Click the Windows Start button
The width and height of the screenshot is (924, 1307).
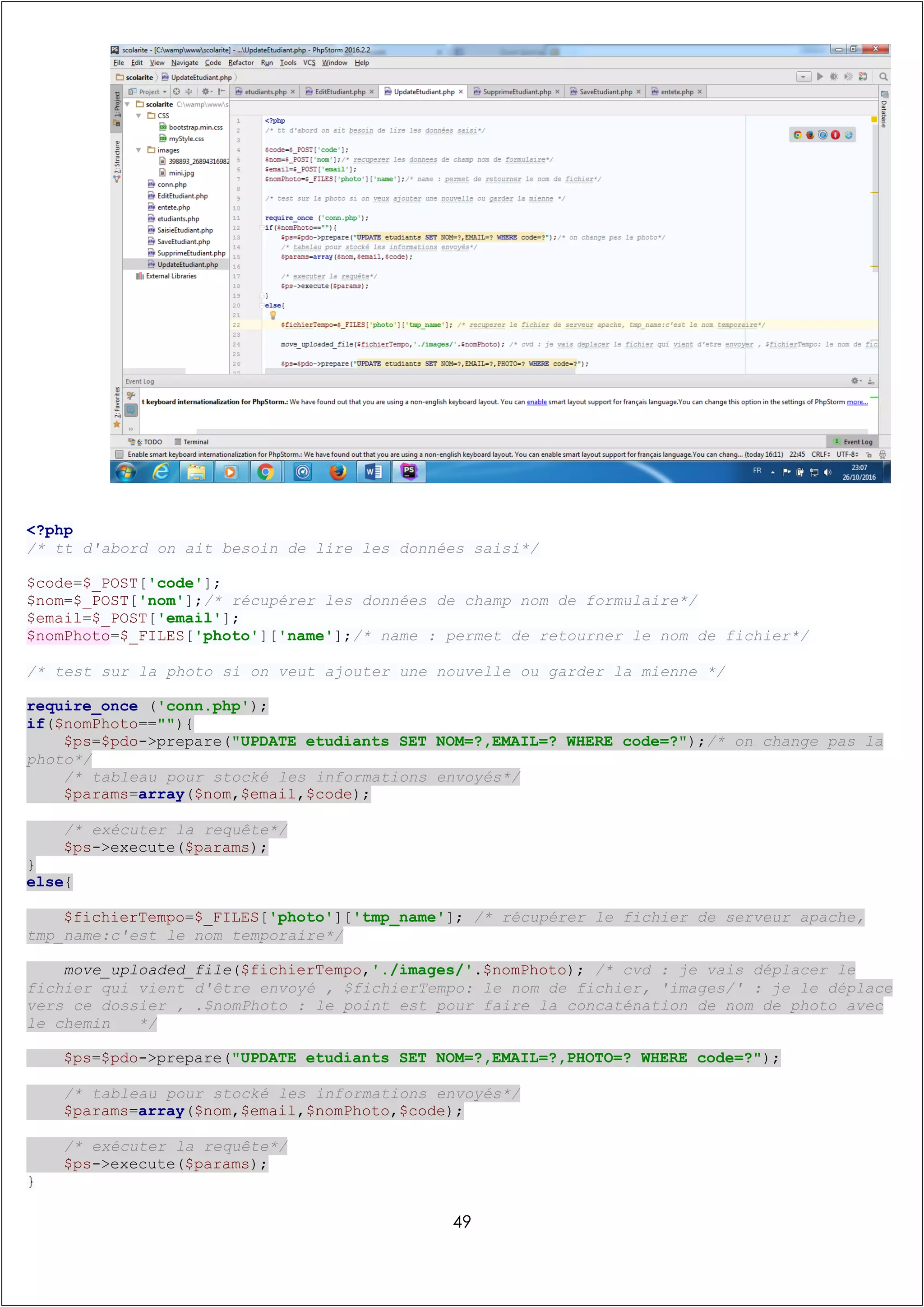125,472
